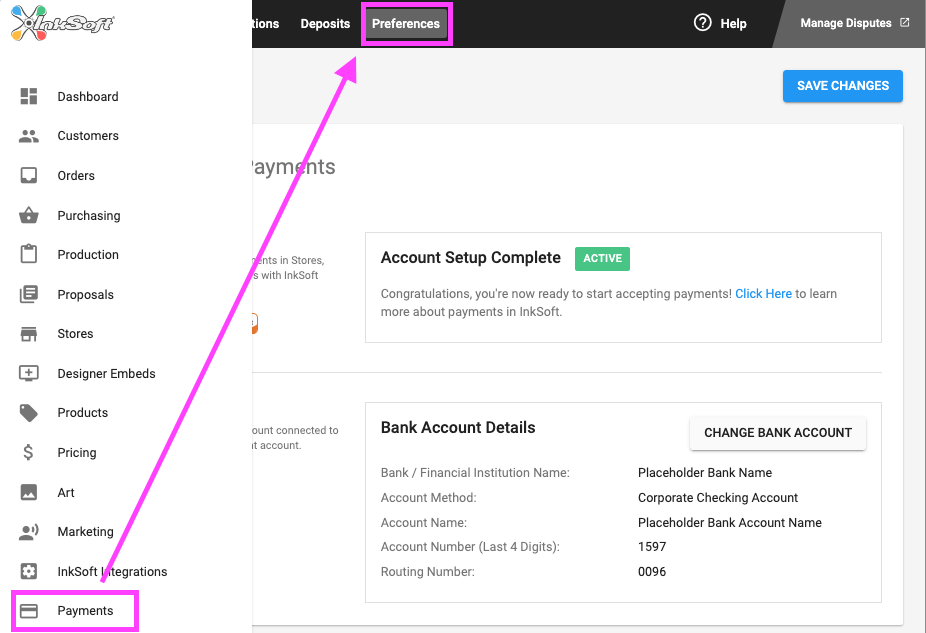Follow the Click Here link

point(763,294)
